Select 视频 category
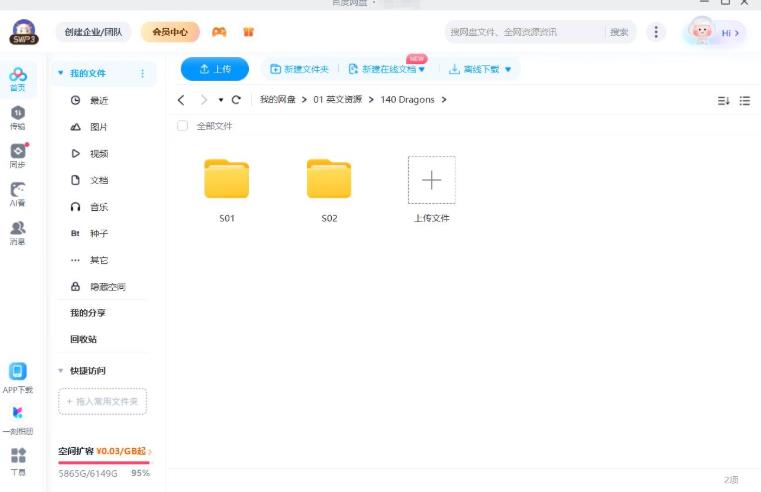 (99, 154)
